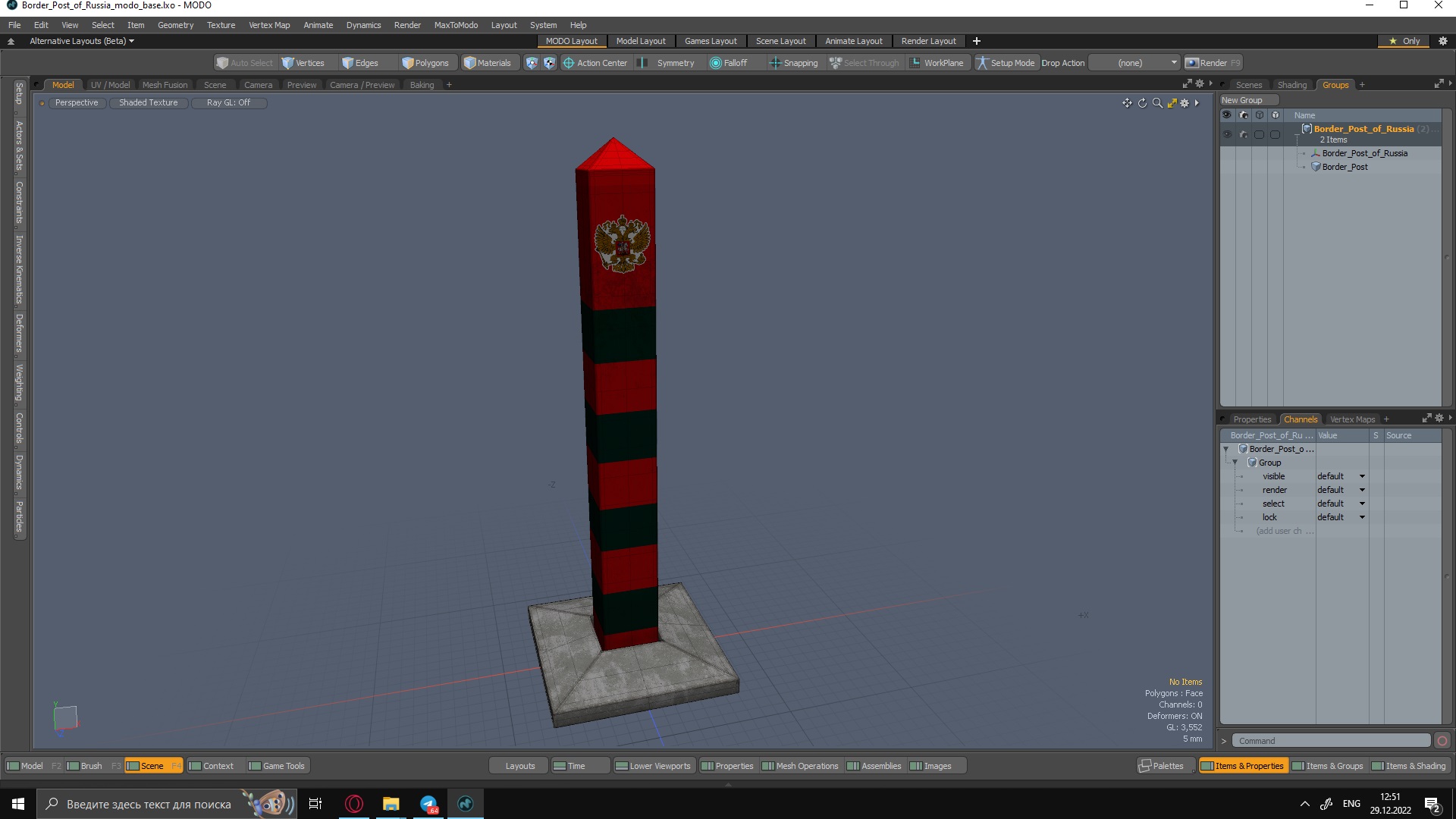Toggle select checkbox for Border_Post_of_Russia group
This screenshot has height=819, width=1456.
point(1259,134)
